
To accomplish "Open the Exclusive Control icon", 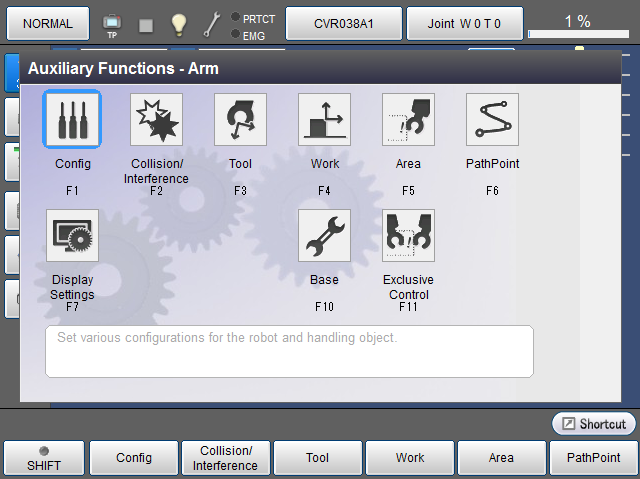I will tap(408, 236).
